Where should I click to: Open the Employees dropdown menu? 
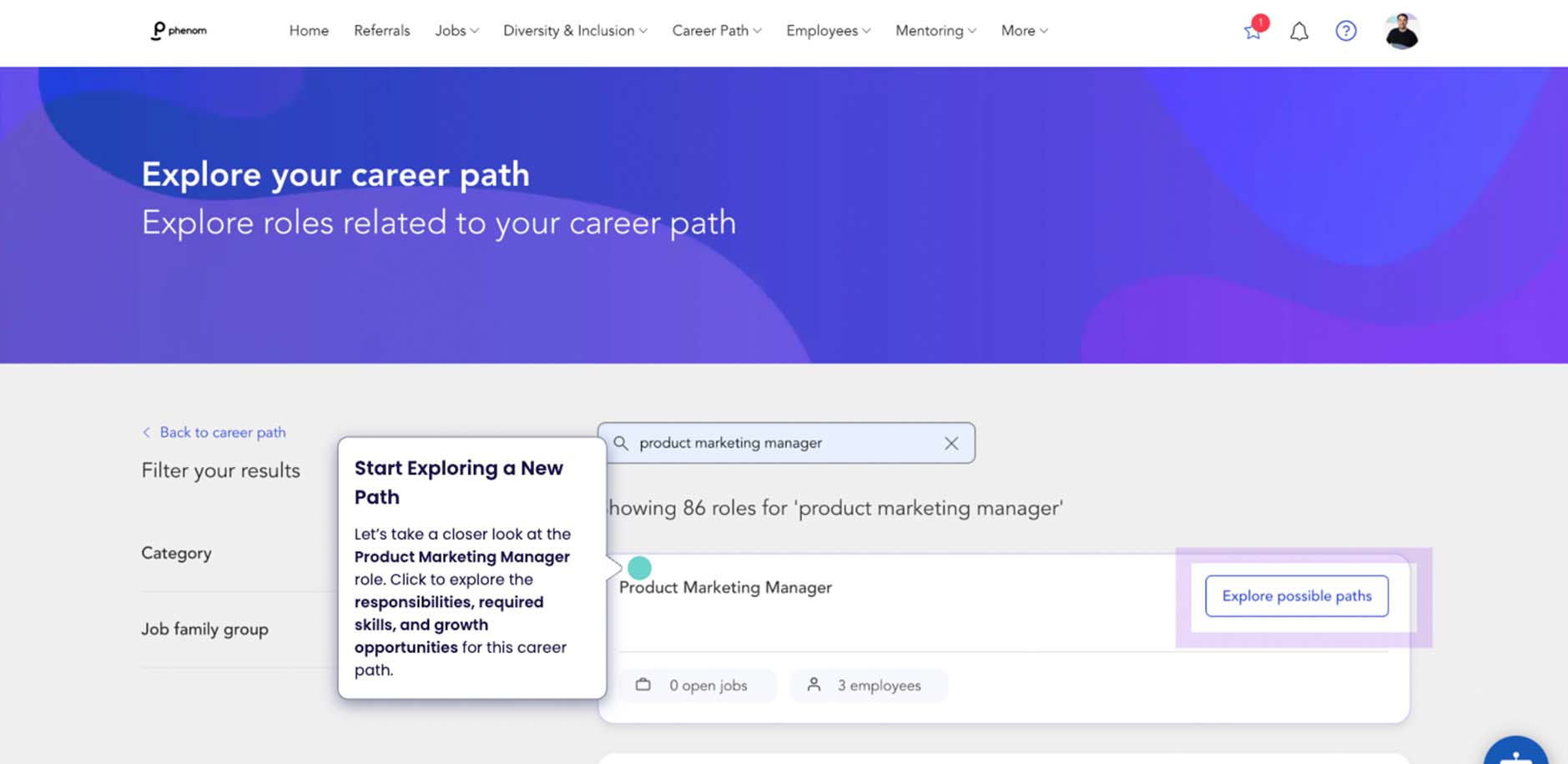(828, 31)
